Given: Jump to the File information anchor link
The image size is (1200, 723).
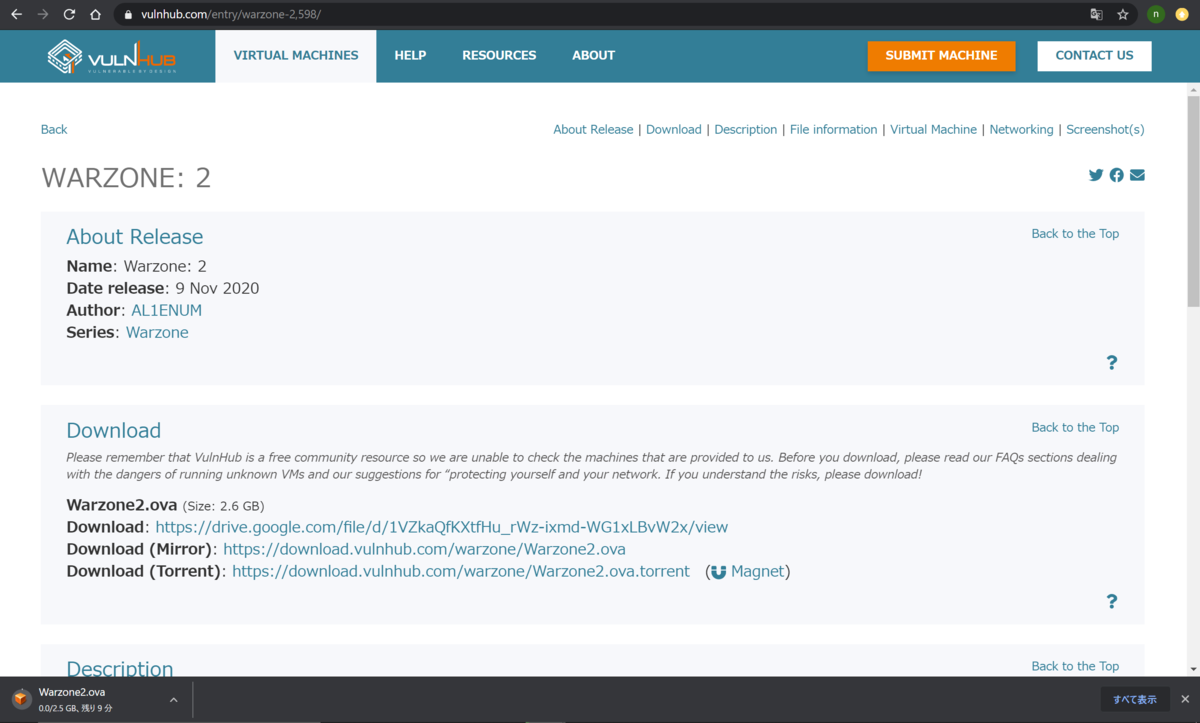Looking at the screenshot, I should point(833,129).
